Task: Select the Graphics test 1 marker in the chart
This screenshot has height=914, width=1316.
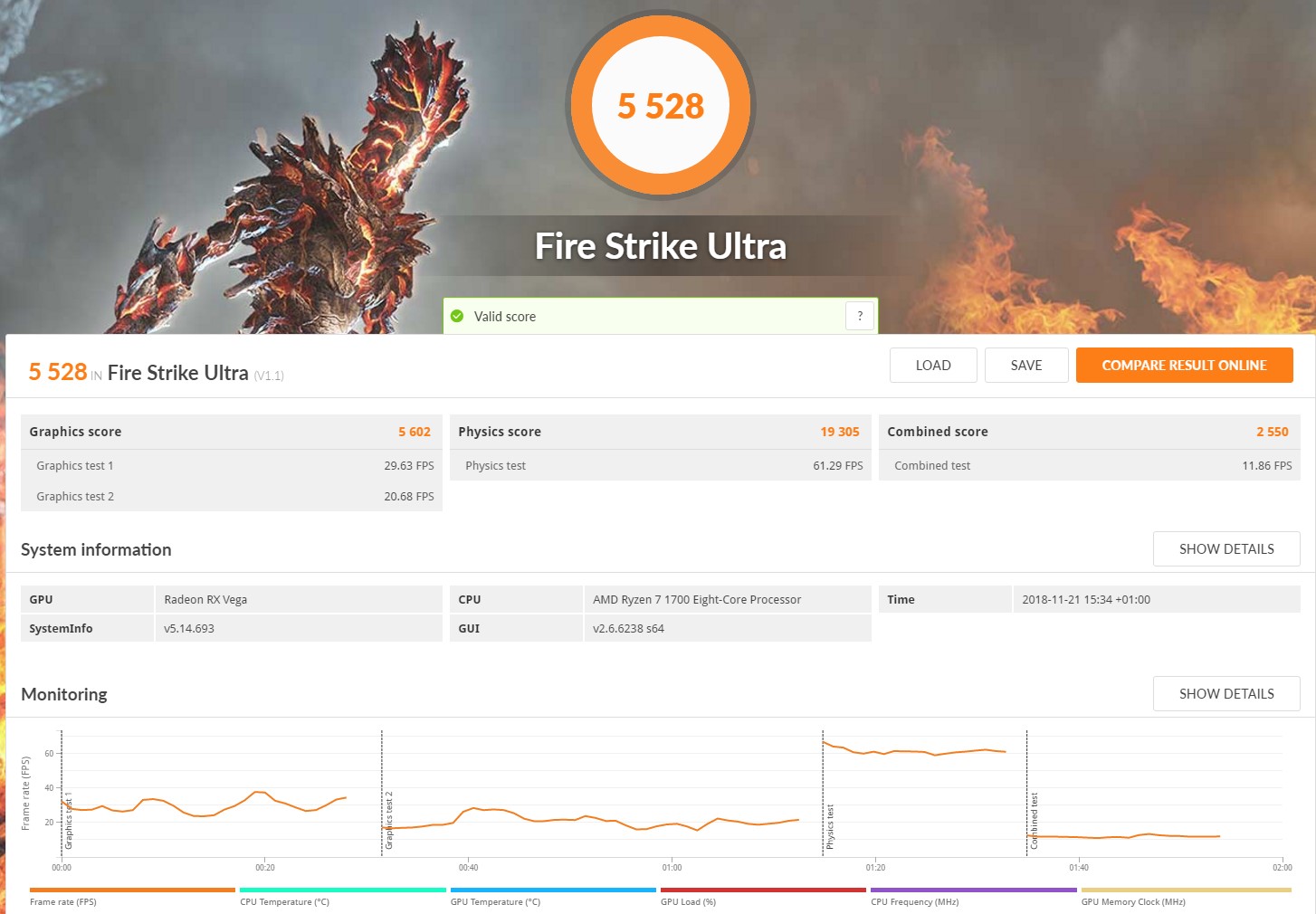Action: tap(68, 820)
